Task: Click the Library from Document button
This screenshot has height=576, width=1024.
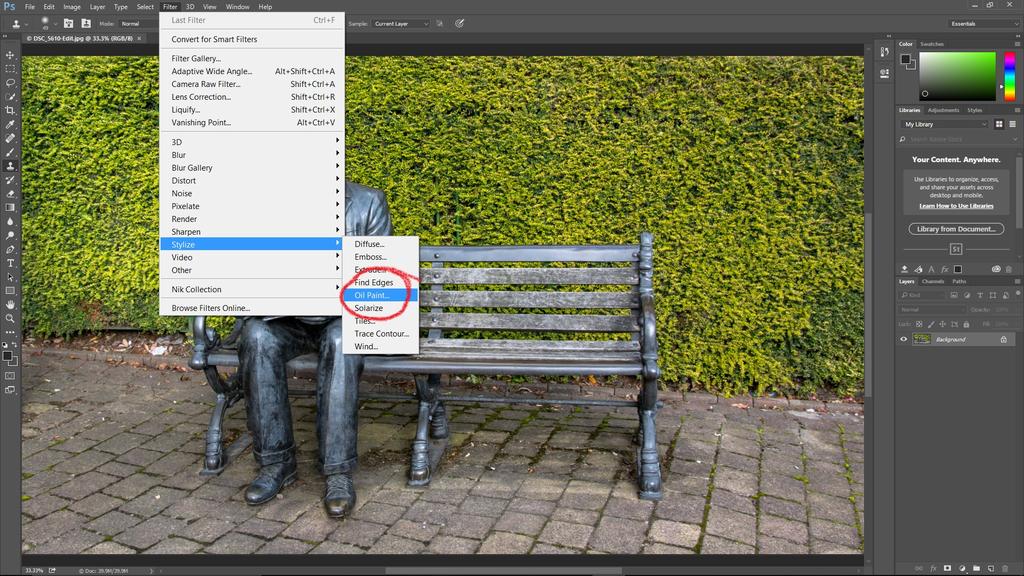Action: (x=956, y=229)
